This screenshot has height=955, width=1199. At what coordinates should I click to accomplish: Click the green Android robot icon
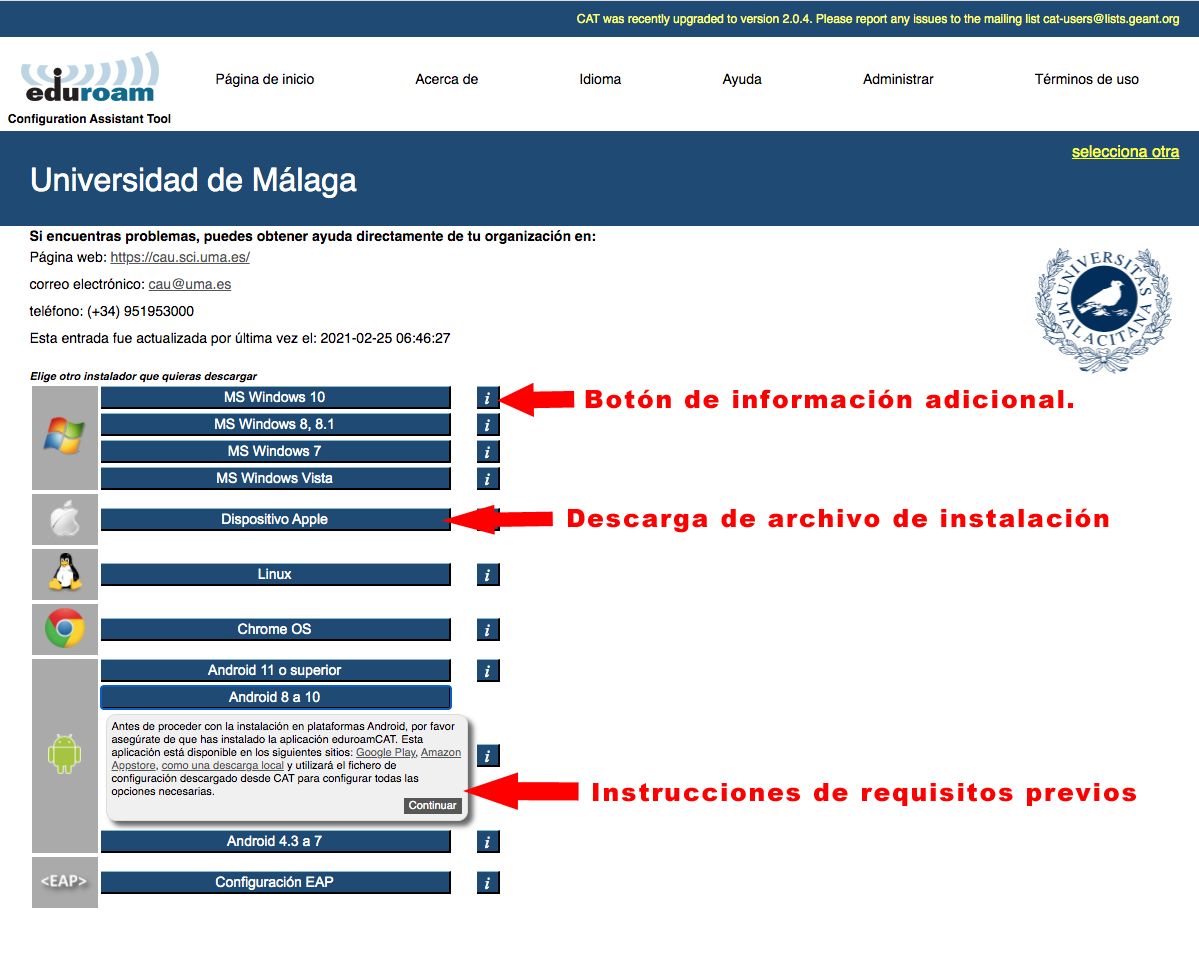pos(64,754)
